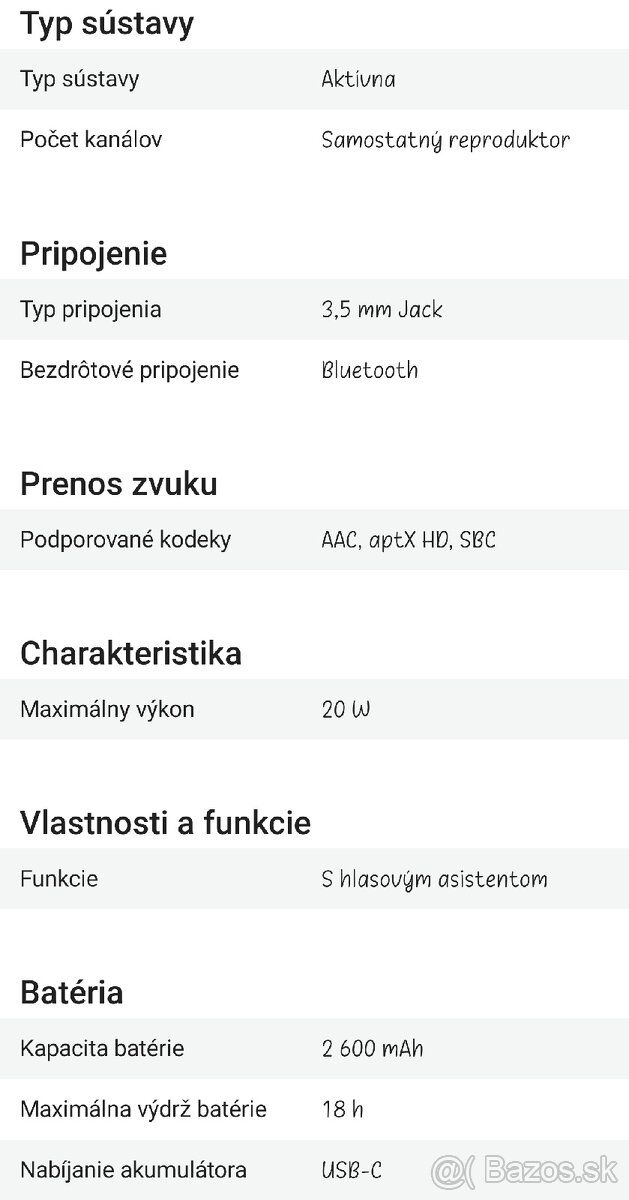
Task: Click the Maximálna výdrž batérie label
Action: [144, 1109]
